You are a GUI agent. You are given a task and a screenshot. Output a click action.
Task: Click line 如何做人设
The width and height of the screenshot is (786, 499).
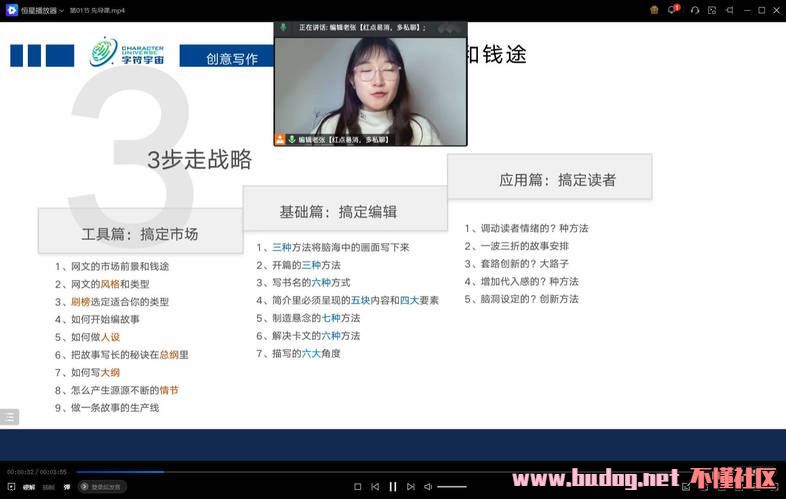coord(87,337)
